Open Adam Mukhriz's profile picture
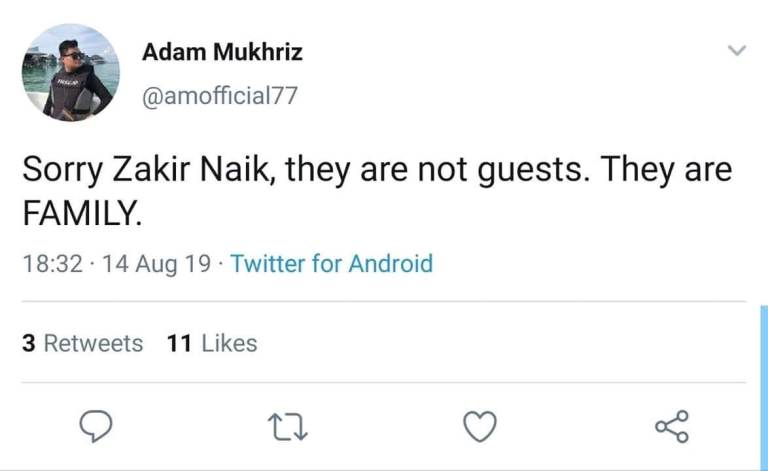This screenshot has width=768, height=471. [68, 73]
